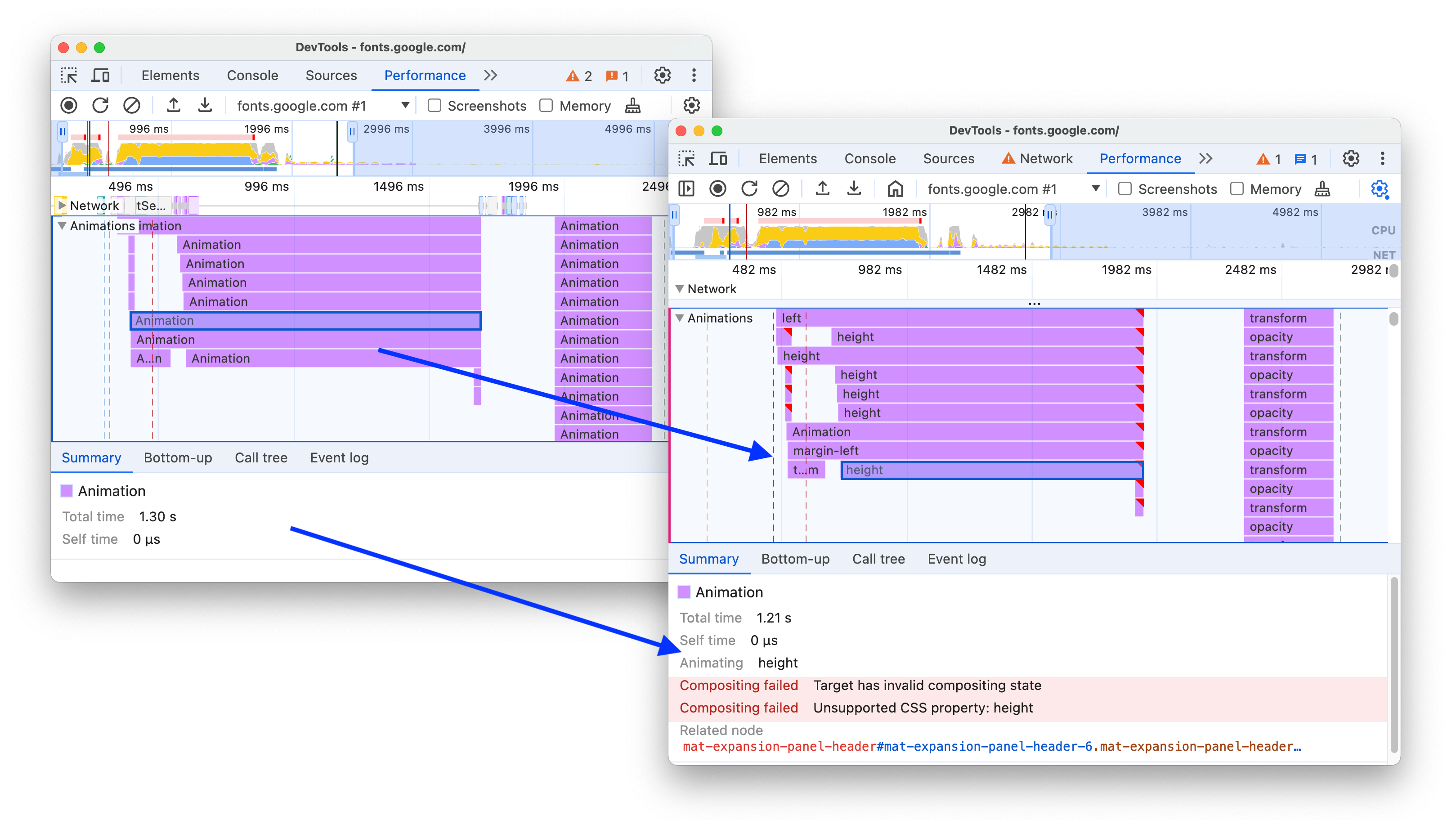
Task: Click the DevTools settings gear icon
Action: point(1351,158)
